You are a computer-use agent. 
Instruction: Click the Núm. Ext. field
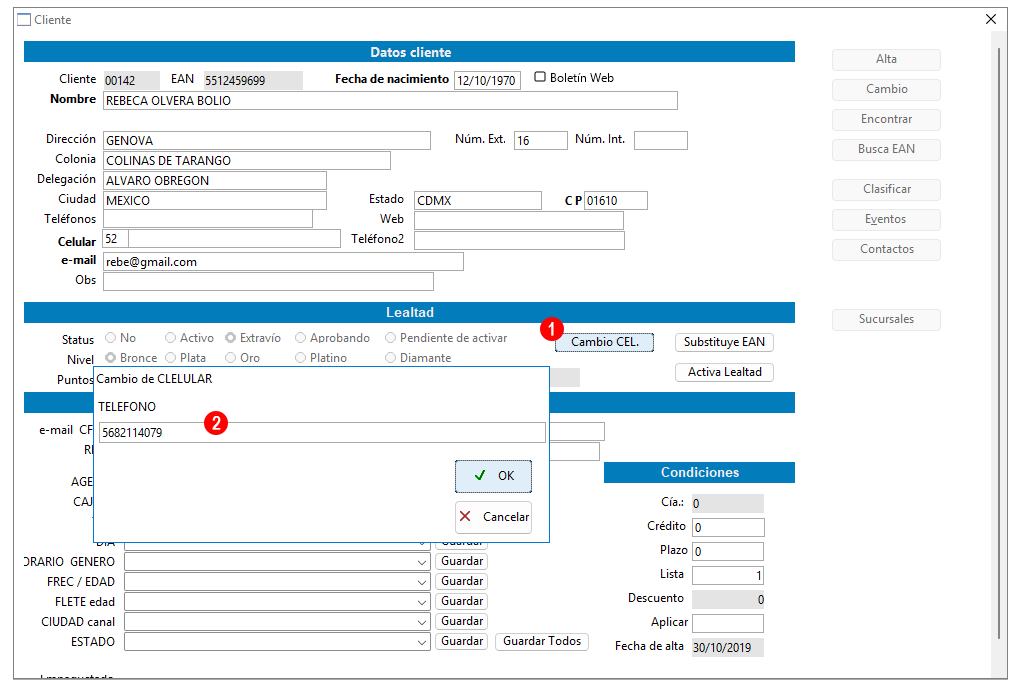coord(540,141)
